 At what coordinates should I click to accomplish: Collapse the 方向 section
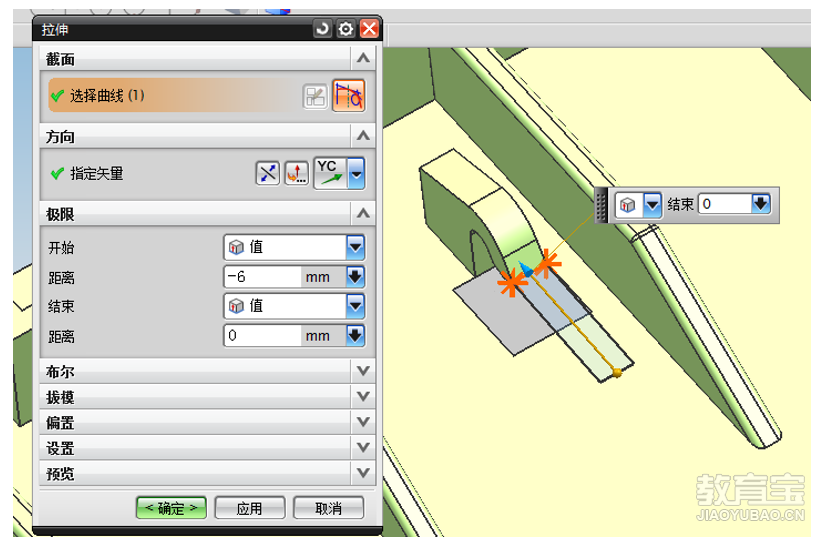click(x=363, y=136)
